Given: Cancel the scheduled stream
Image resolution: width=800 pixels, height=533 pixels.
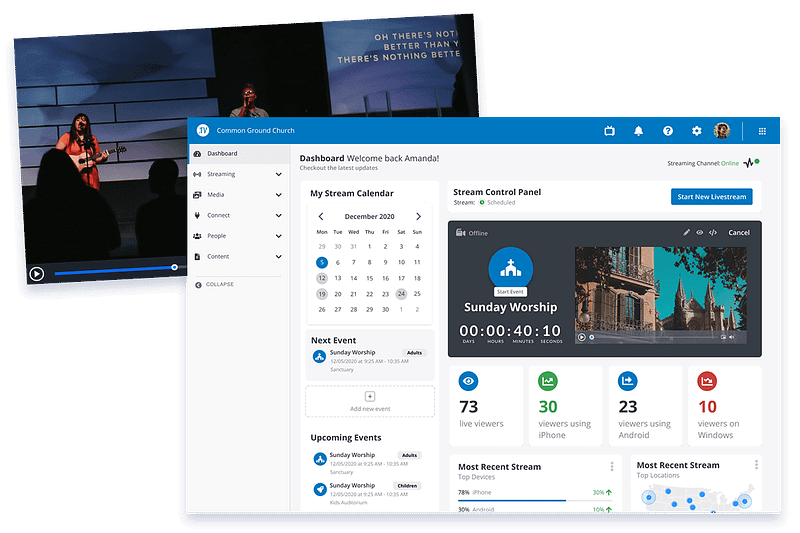Looking at the screenshot, I should [739, 233].
